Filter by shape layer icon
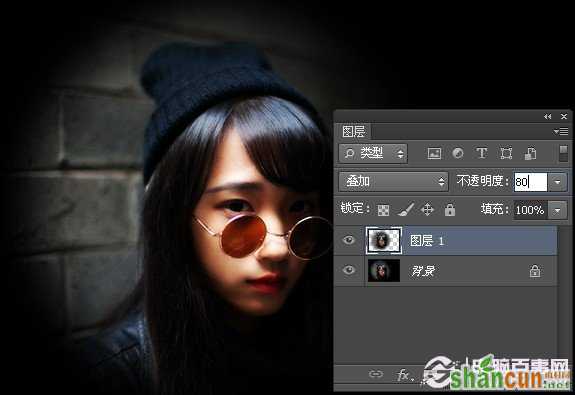The width and height of the screenshot is (575, 395). tap(506, 153)
